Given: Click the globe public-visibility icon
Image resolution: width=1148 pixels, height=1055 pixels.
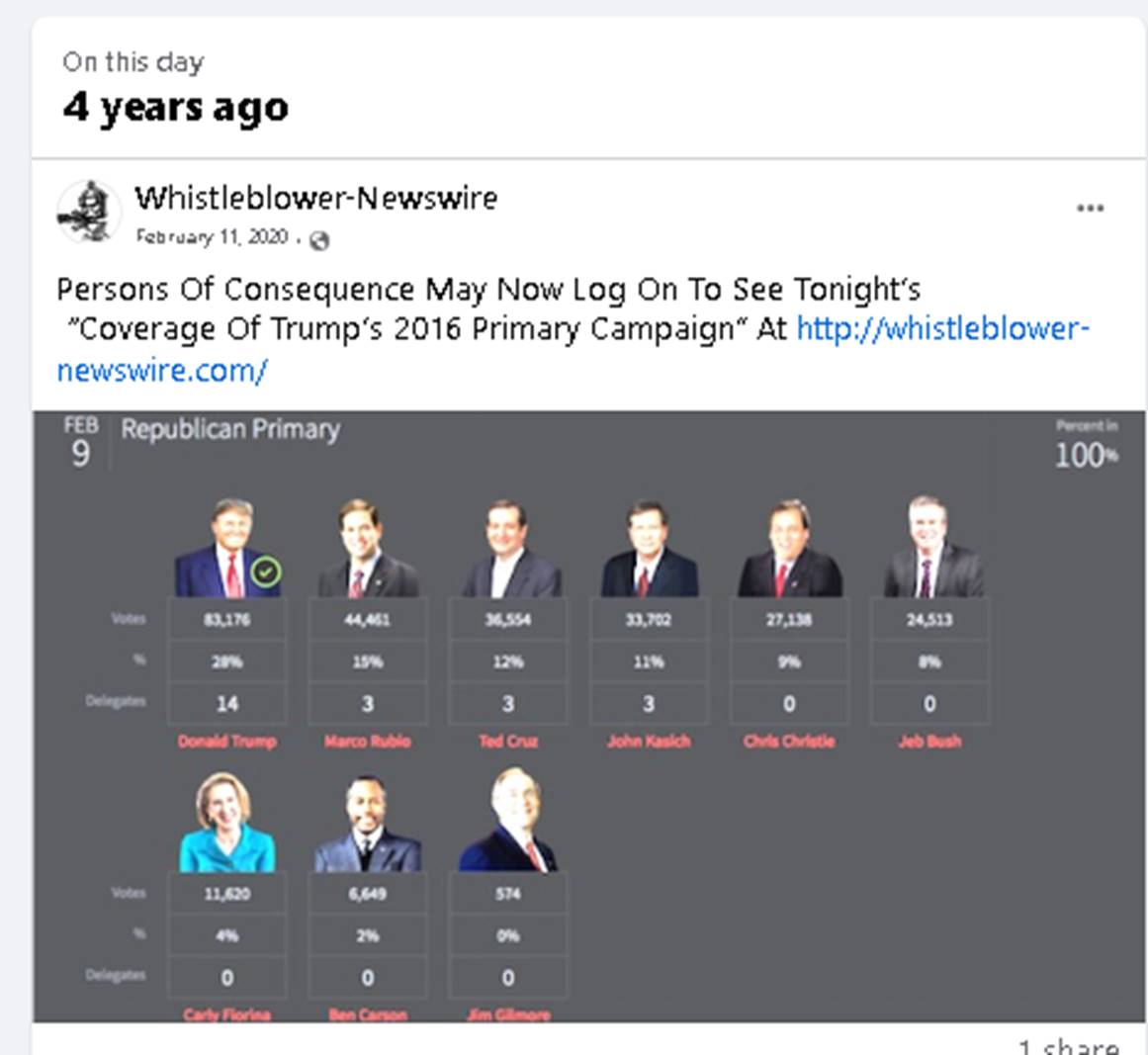Looking at the screenshot, I should [x=319, y=240].
